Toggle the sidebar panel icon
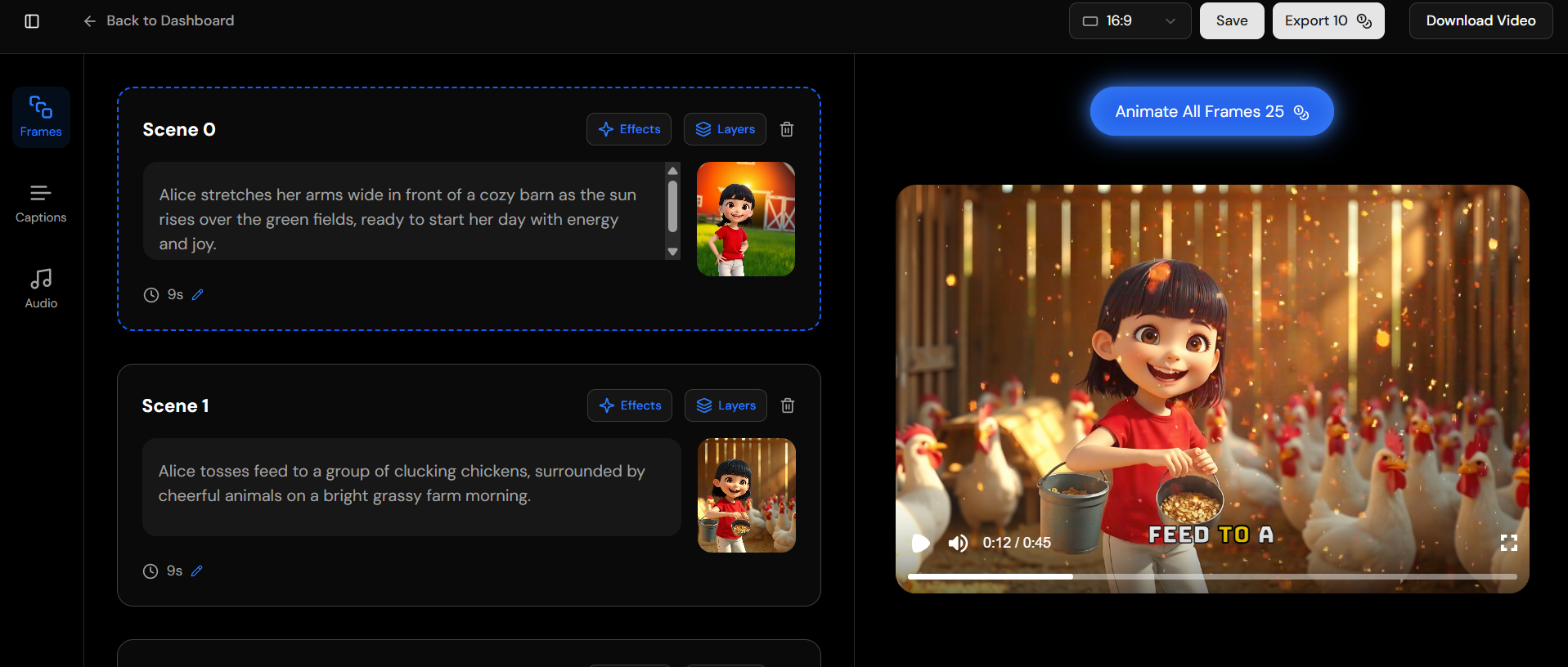This screenshot has width=1568, height=667. [32, 21]
